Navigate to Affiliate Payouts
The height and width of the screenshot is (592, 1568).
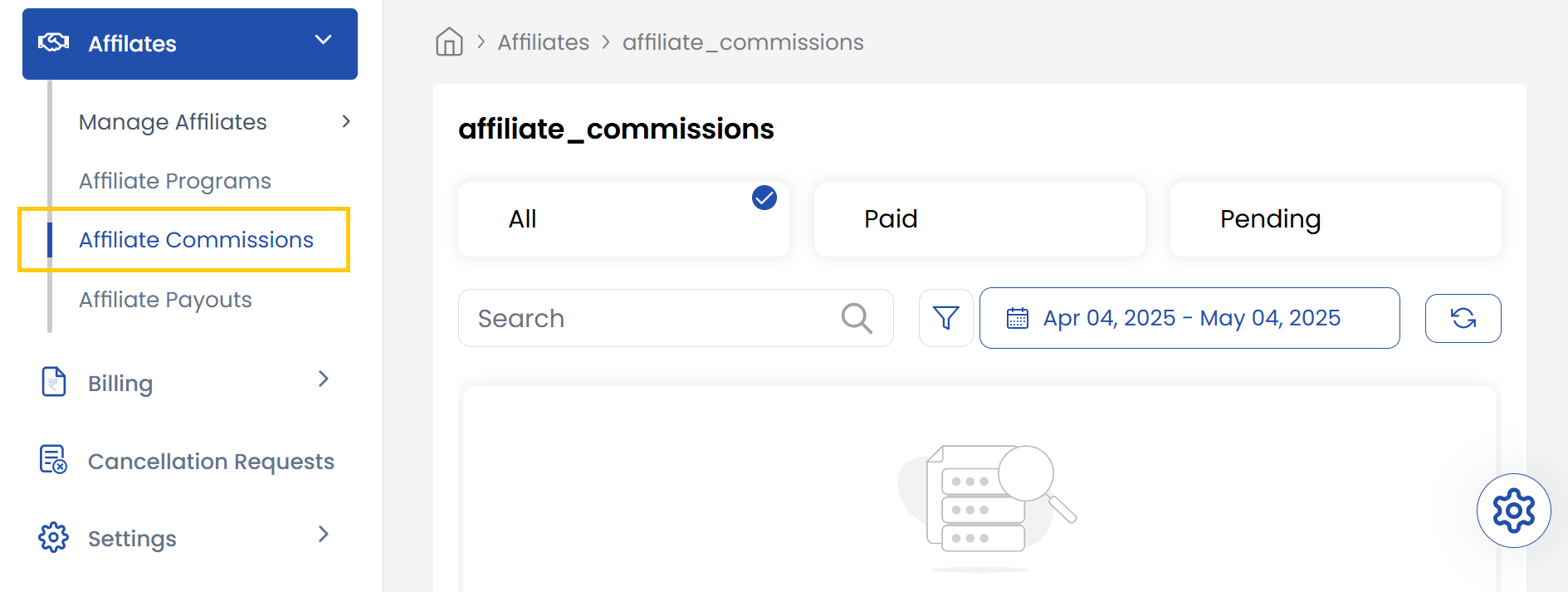[x=164, y=299]
